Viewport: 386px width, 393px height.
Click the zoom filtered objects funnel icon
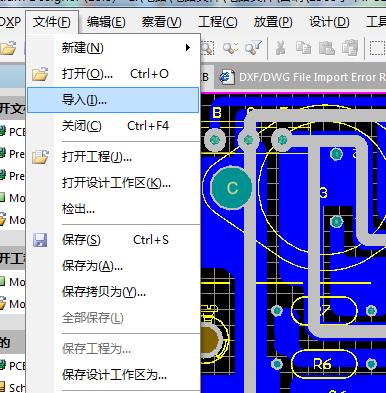pos(253,47)
